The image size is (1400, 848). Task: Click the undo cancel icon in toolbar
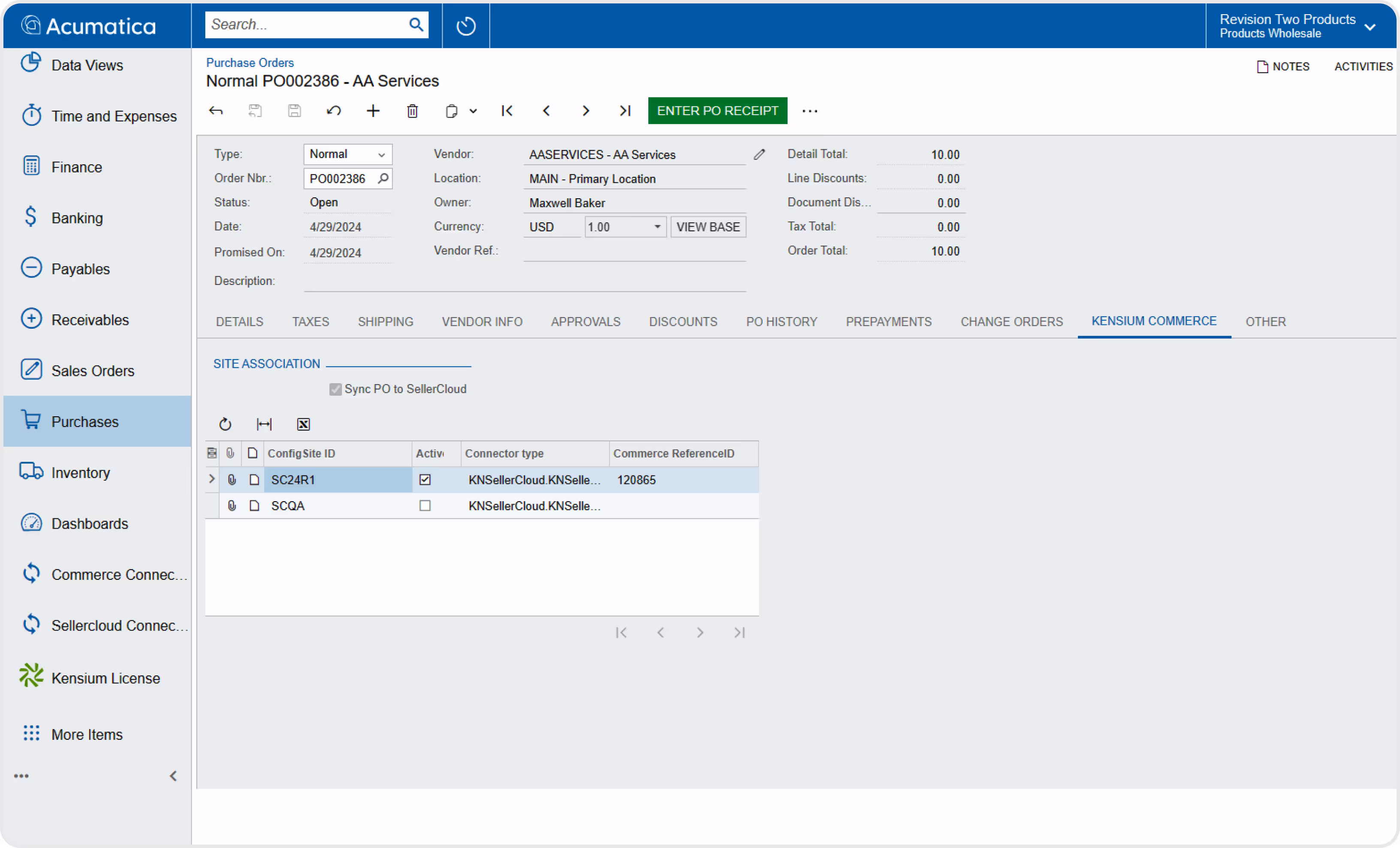pos(334,111)
